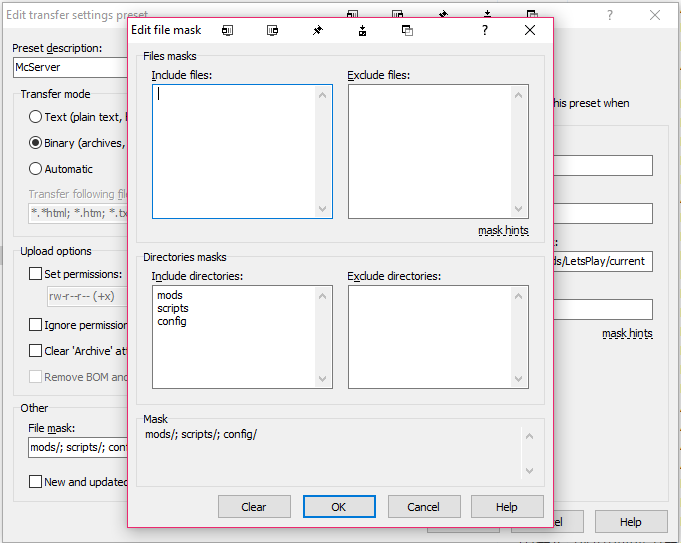Click the down-arrow tray icon in dialog title bar
This screenshot has width=681, height=543.
click(x=362, y=31)
